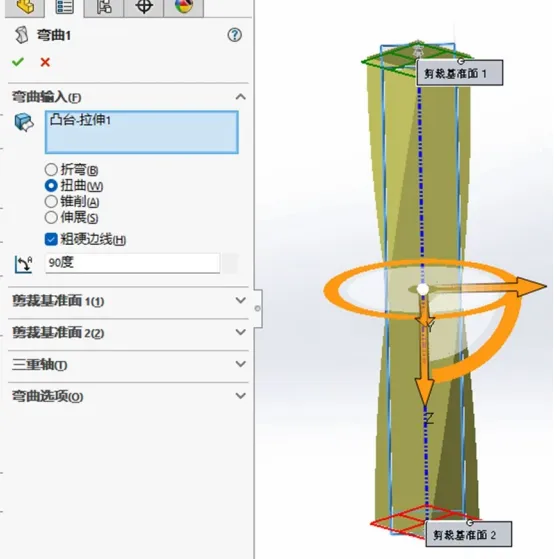Click the bodies-to-flex selection icon
The height and width of the screenshot is (559, 554).
click(x=24, y=122)
